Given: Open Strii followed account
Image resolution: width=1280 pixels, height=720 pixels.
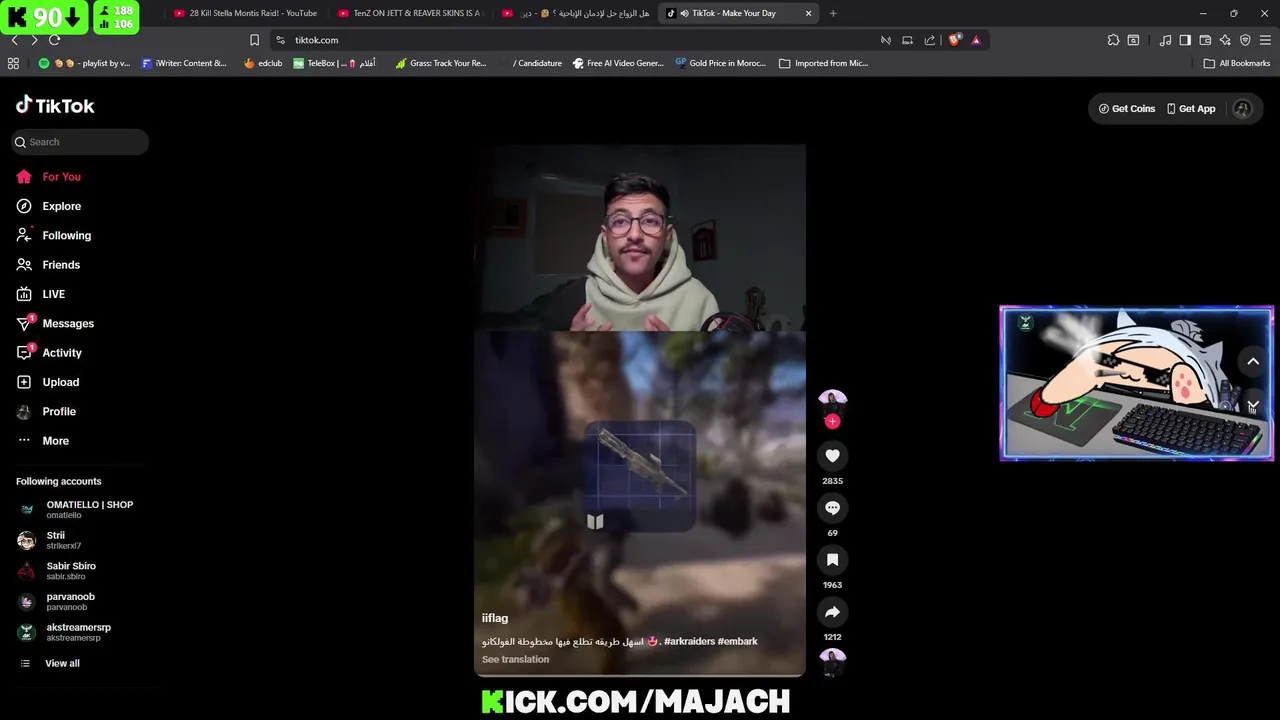Looking at the screenshot, I should [50, 540].
